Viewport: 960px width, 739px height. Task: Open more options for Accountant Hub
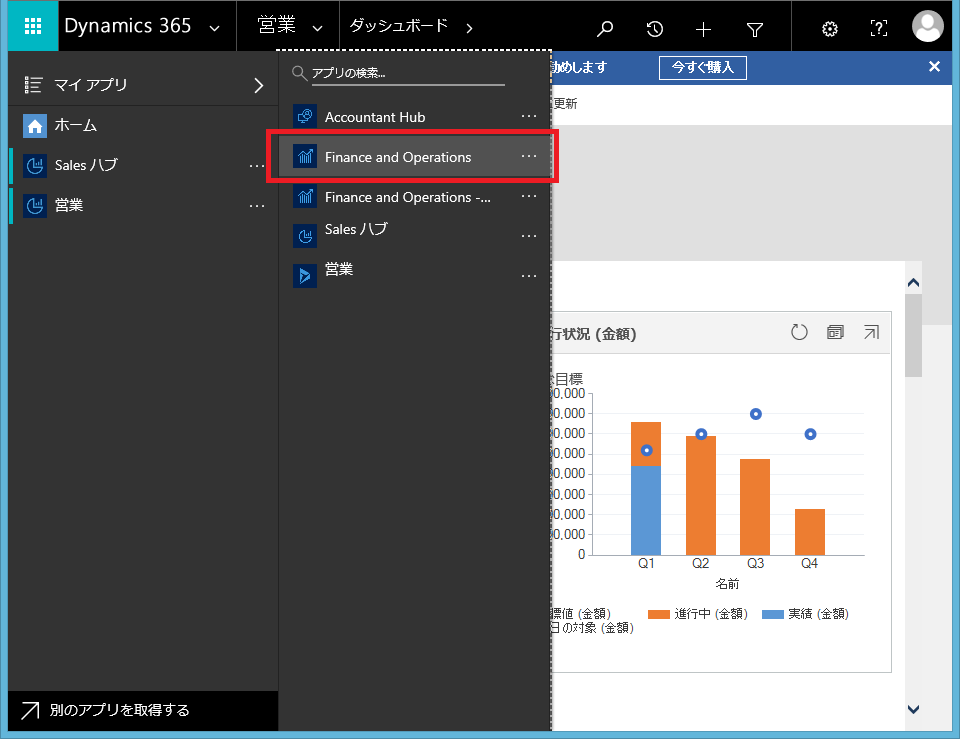(529, 116)
